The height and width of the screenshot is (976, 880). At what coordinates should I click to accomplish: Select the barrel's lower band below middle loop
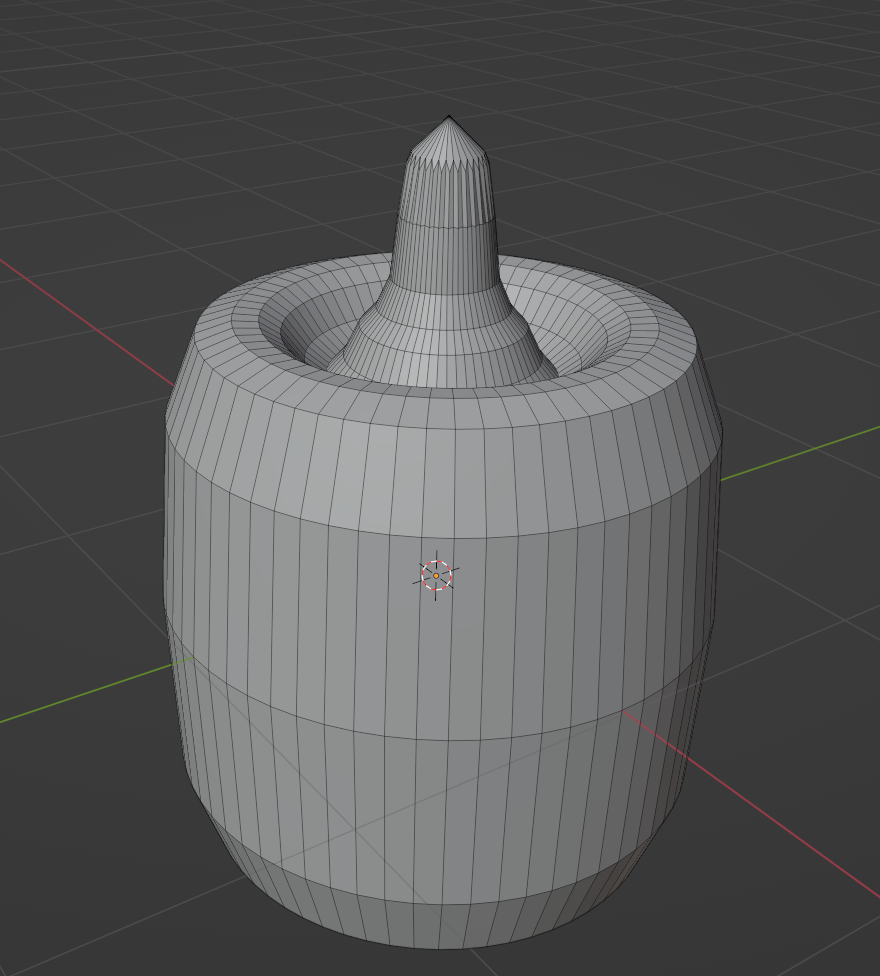[x=440, y=810]
